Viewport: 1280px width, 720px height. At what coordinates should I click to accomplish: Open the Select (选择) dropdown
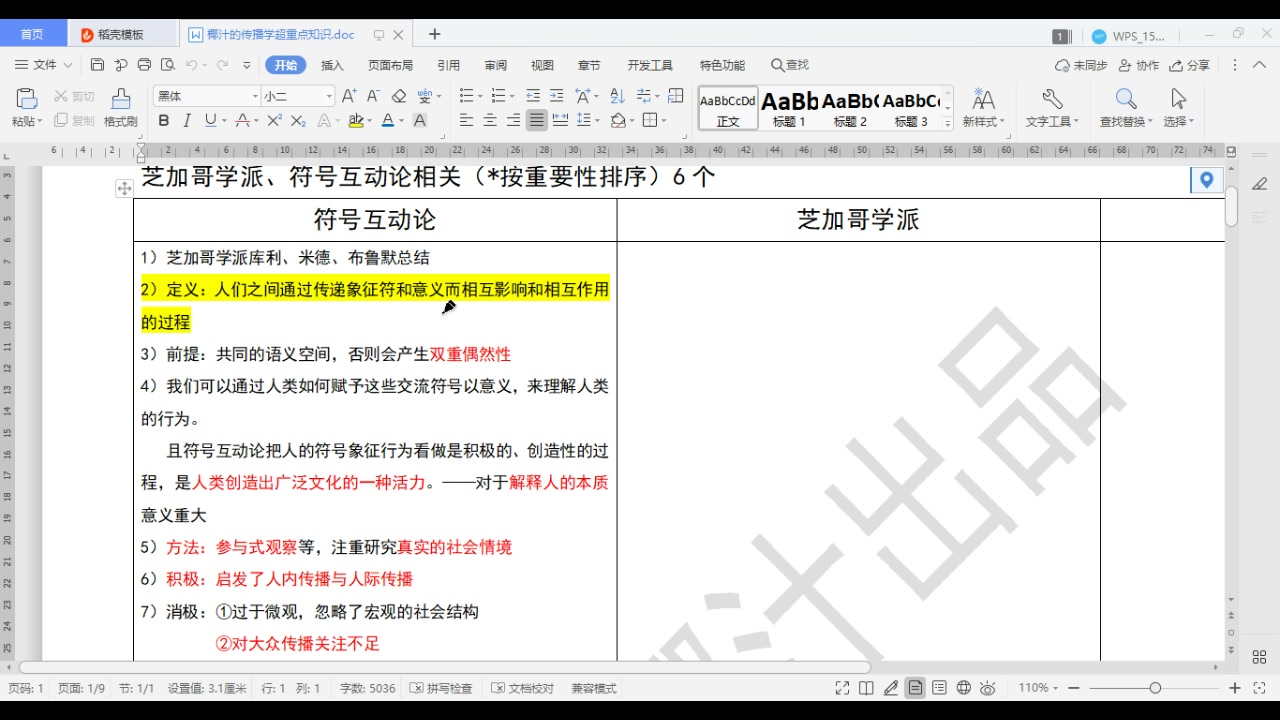pos(1178,122)
